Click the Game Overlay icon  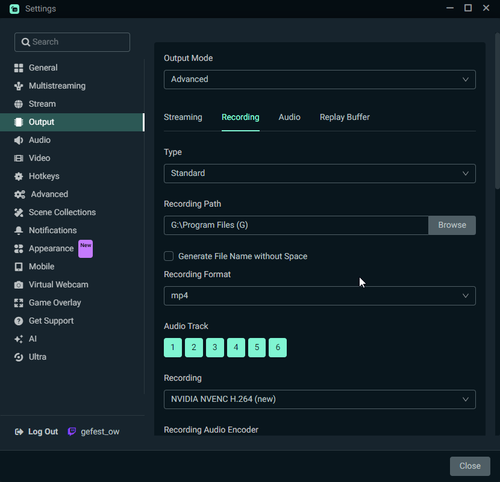click(x=19, y=303)
